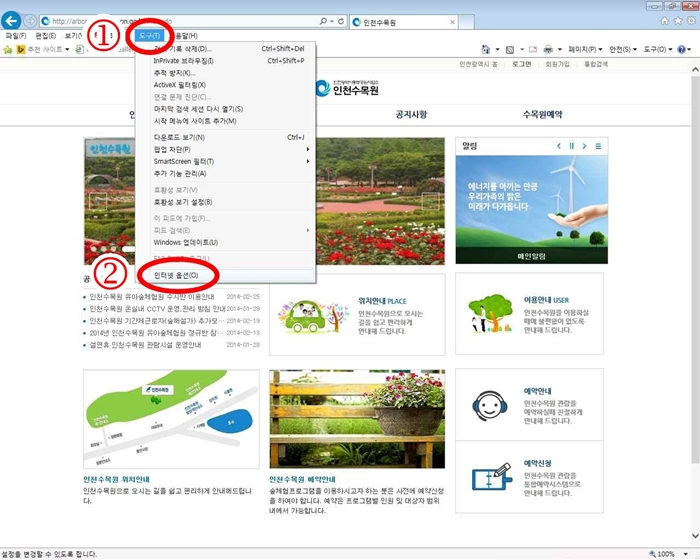Click the top-right home icon
This screenshot has width=700, height=560.
(664, 21)
